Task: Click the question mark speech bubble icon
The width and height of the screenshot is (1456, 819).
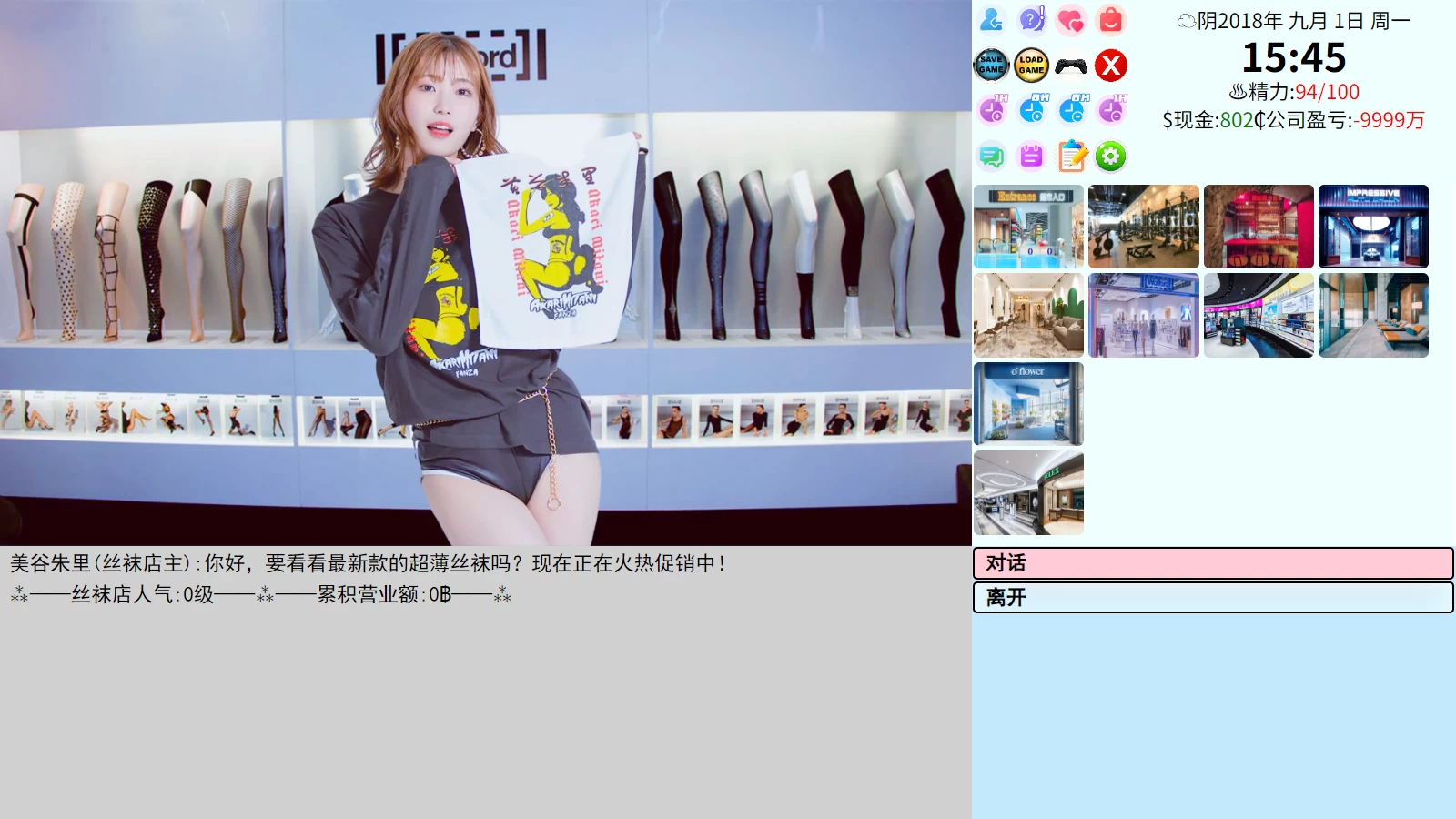Action: [x=1031, y=20]
